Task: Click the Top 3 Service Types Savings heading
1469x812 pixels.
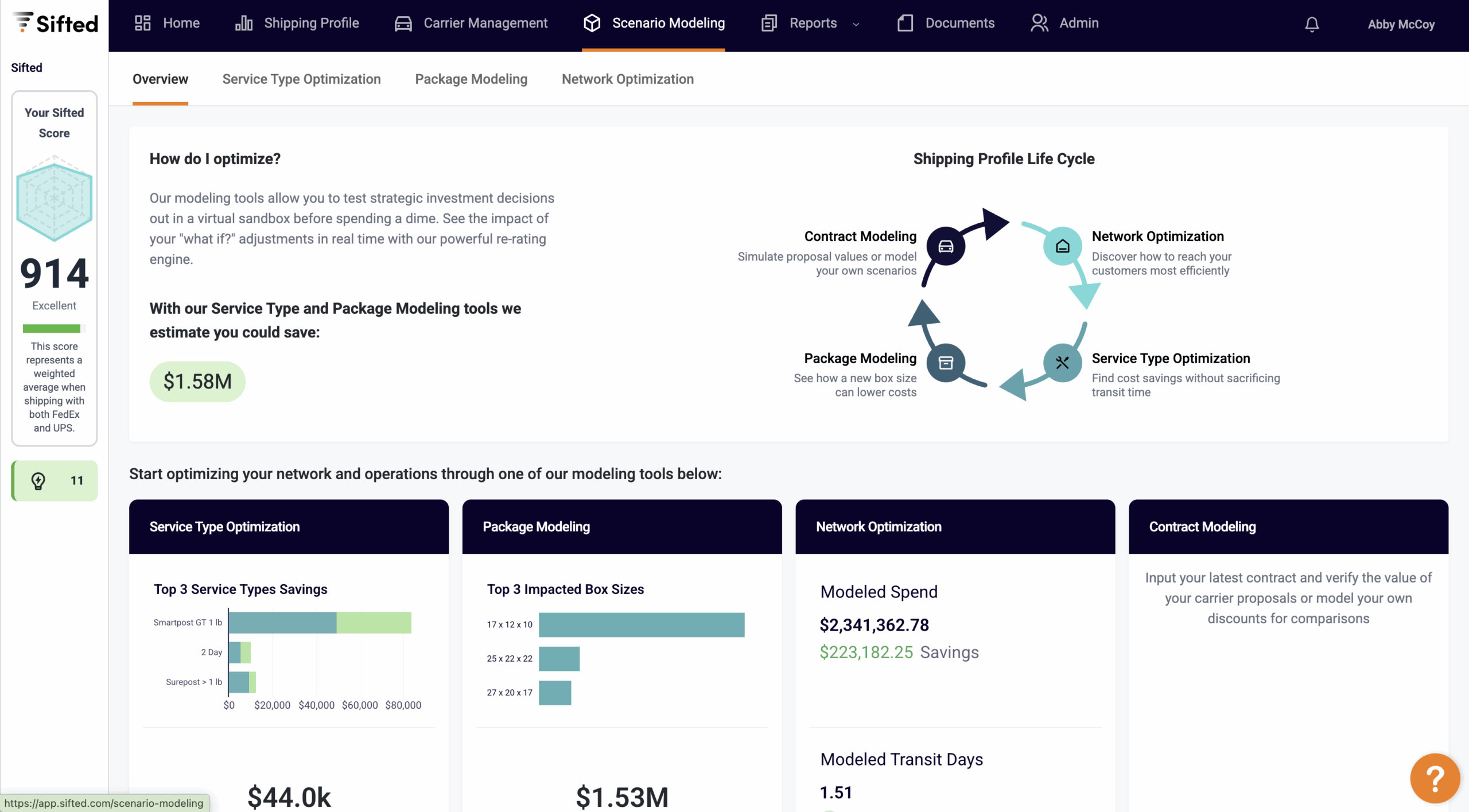Action: [x=240, y=589]
